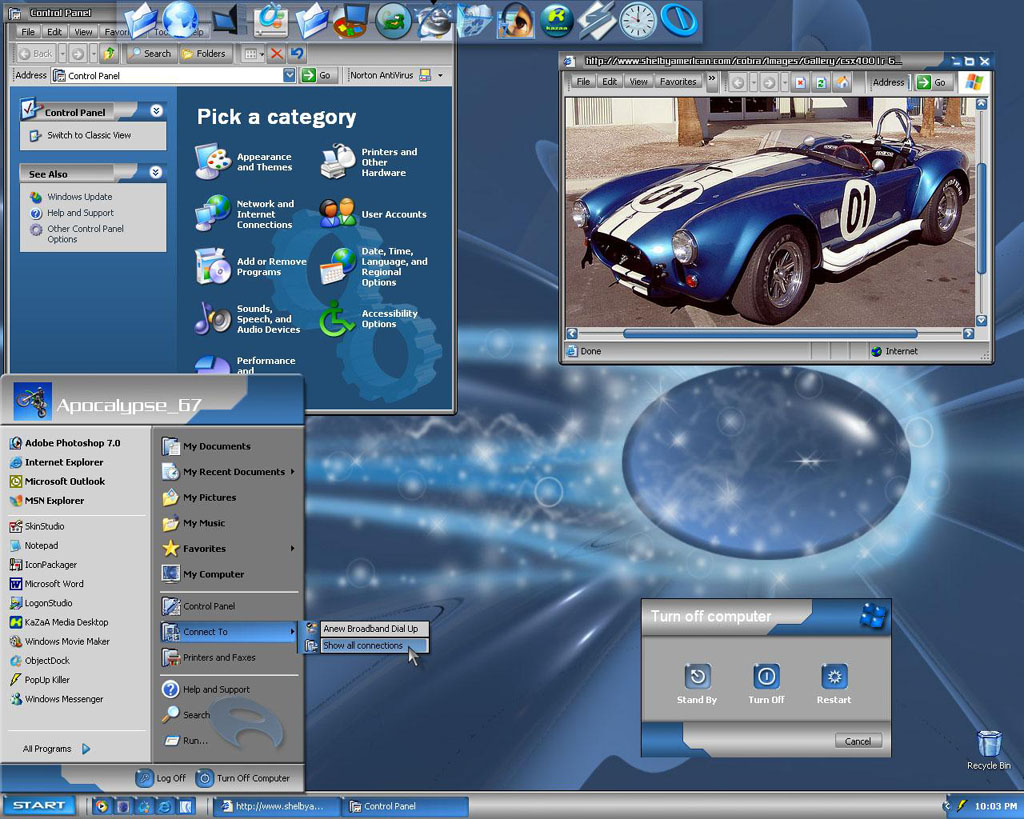Open Accessibility Options category
Viewport: 1024px width, 819px height.
point(369,319)
